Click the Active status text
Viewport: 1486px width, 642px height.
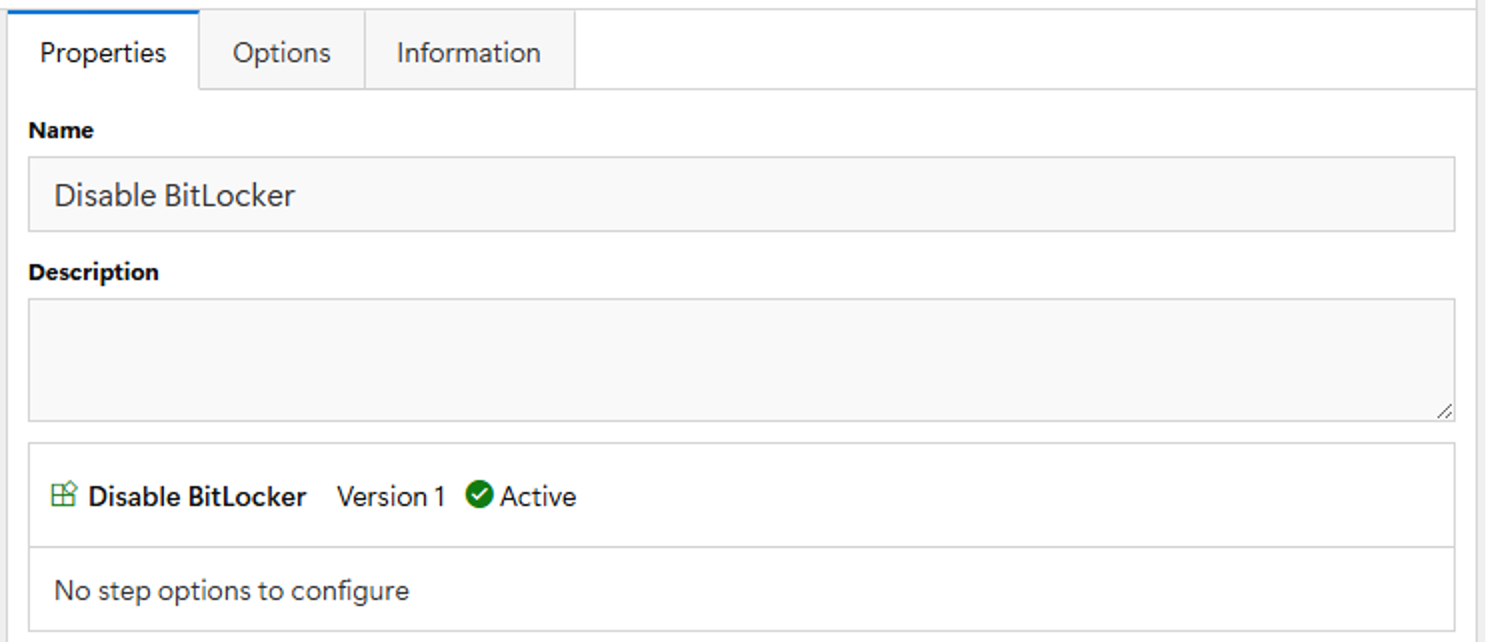click(538, 496)
